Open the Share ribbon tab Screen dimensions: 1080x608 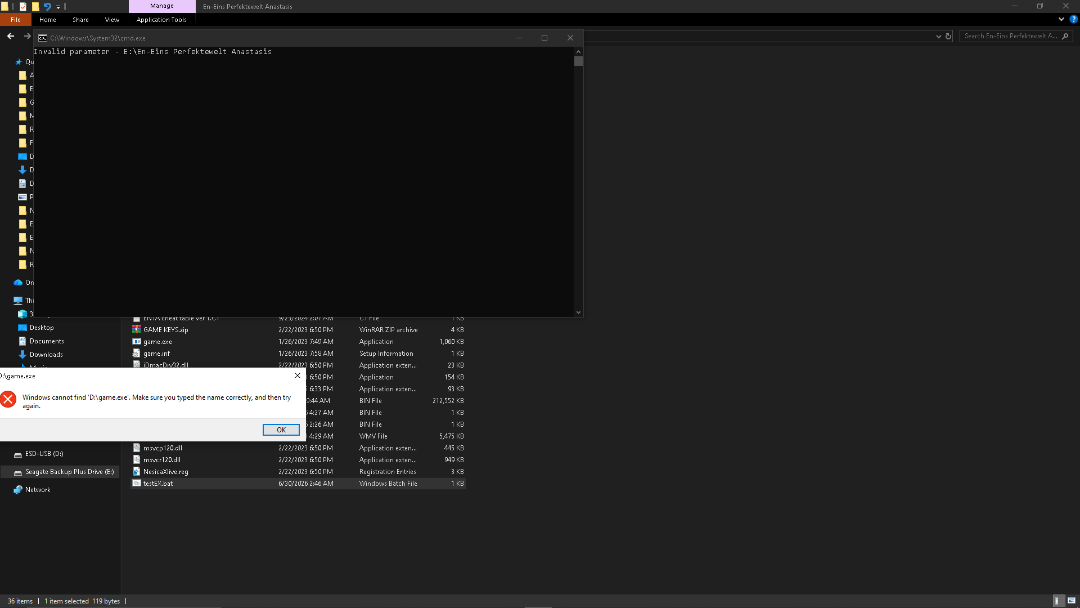(81, 19)
